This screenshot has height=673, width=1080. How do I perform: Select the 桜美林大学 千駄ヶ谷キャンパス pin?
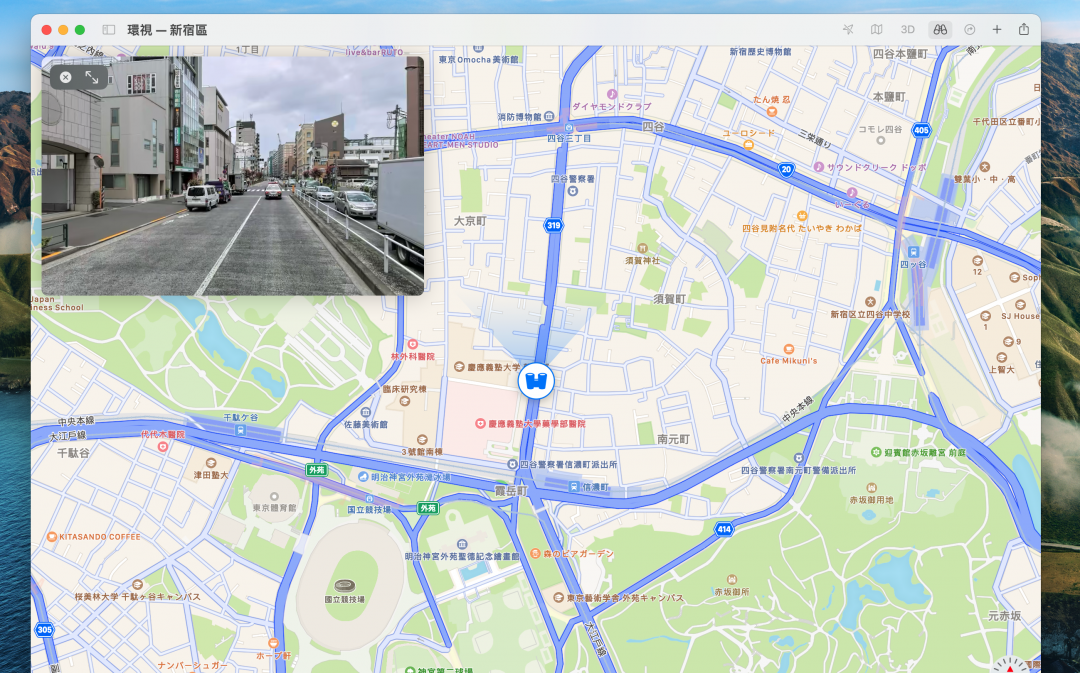[137, 585]
